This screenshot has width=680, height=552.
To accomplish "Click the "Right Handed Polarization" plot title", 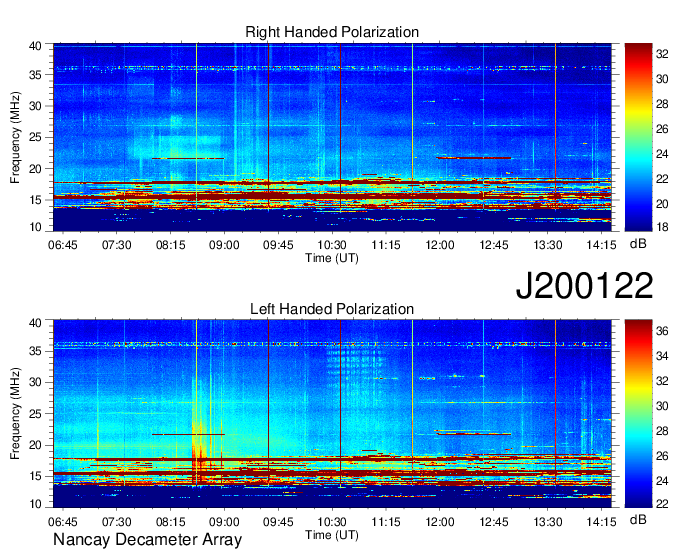I will pos(332,32).
